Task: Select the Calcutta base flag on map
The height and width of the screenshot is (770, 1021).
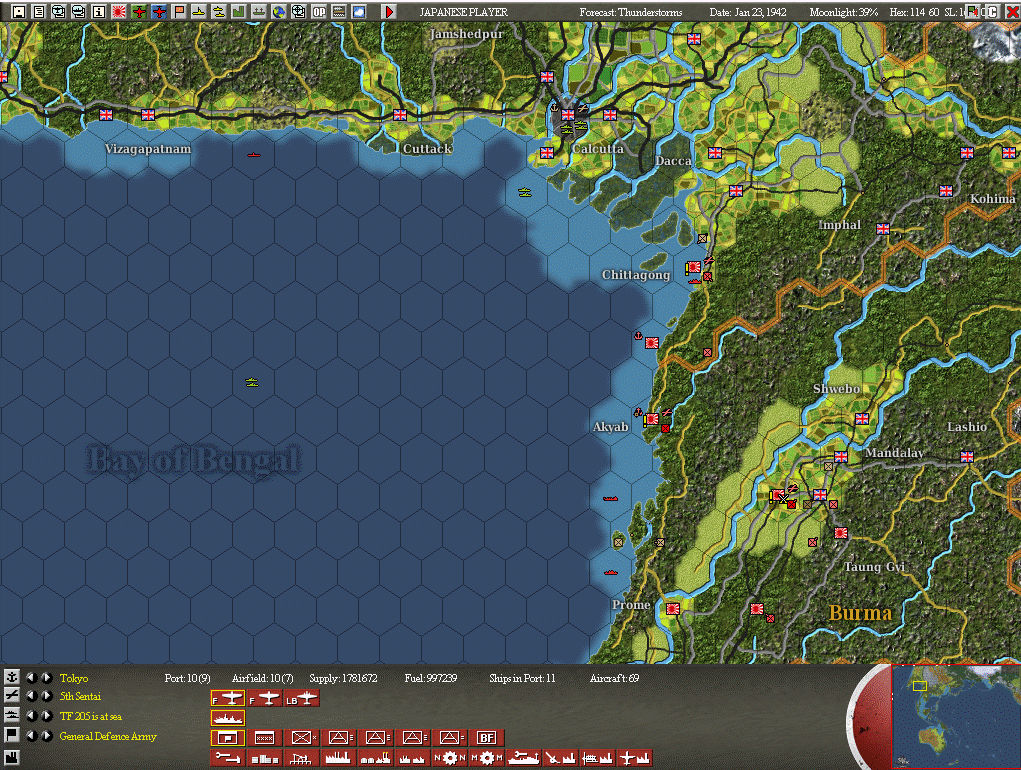Action: pyautogui.click(x=568, y=115)
